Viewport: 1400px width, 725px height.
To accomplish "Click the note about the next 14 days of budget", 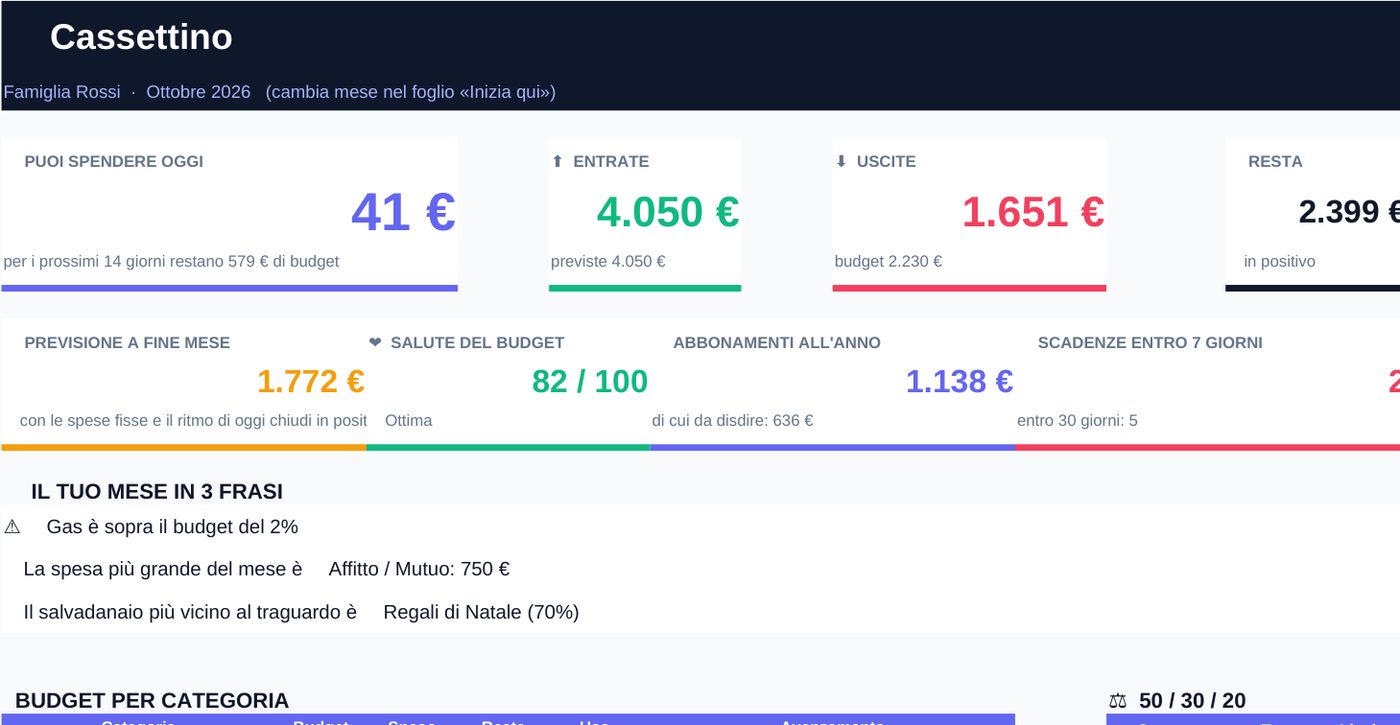I will pyautogui.click(x=171, y=261).
